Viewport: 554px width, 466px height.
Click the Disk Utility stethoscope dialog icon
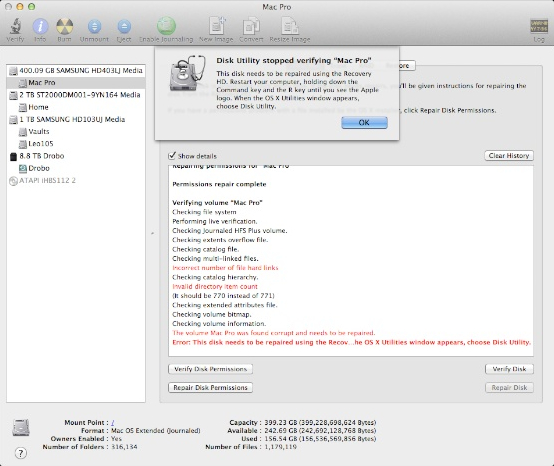(187, 73)
